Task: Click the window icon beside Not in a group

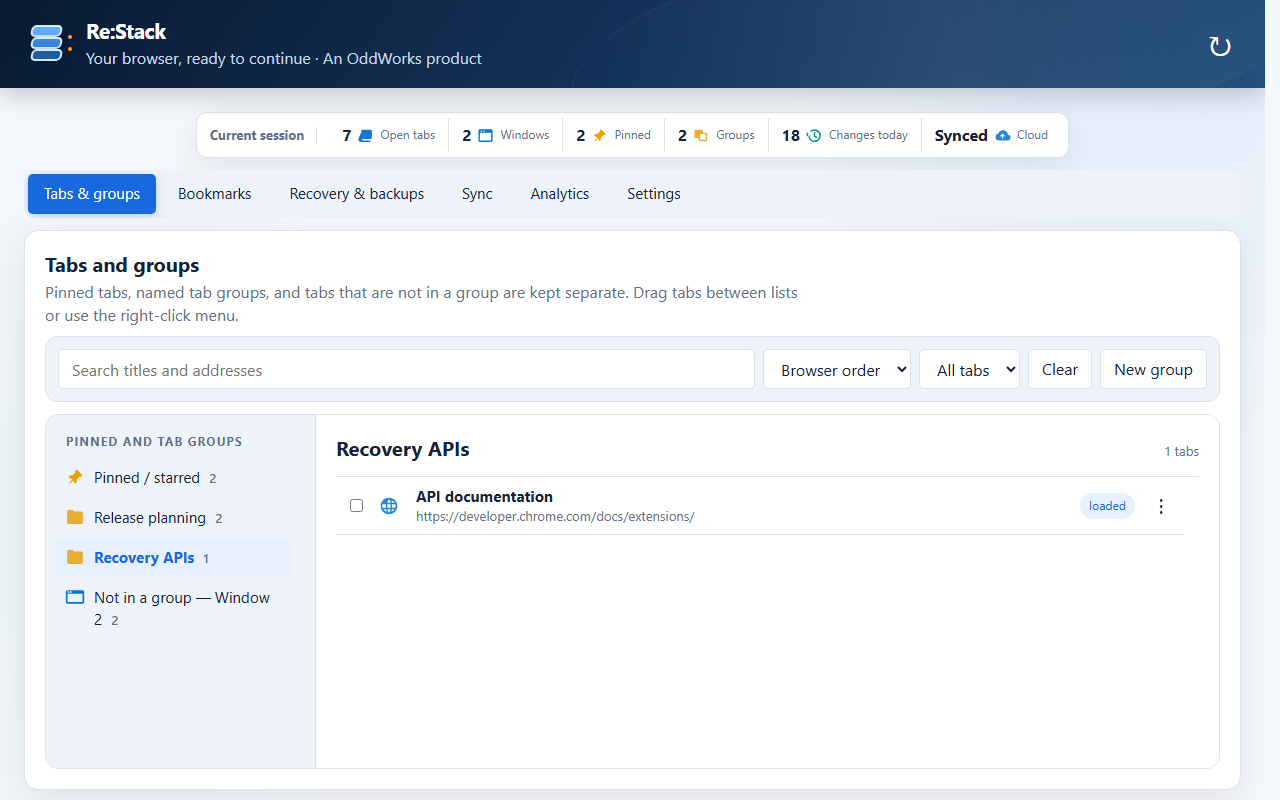Action: 75,597
